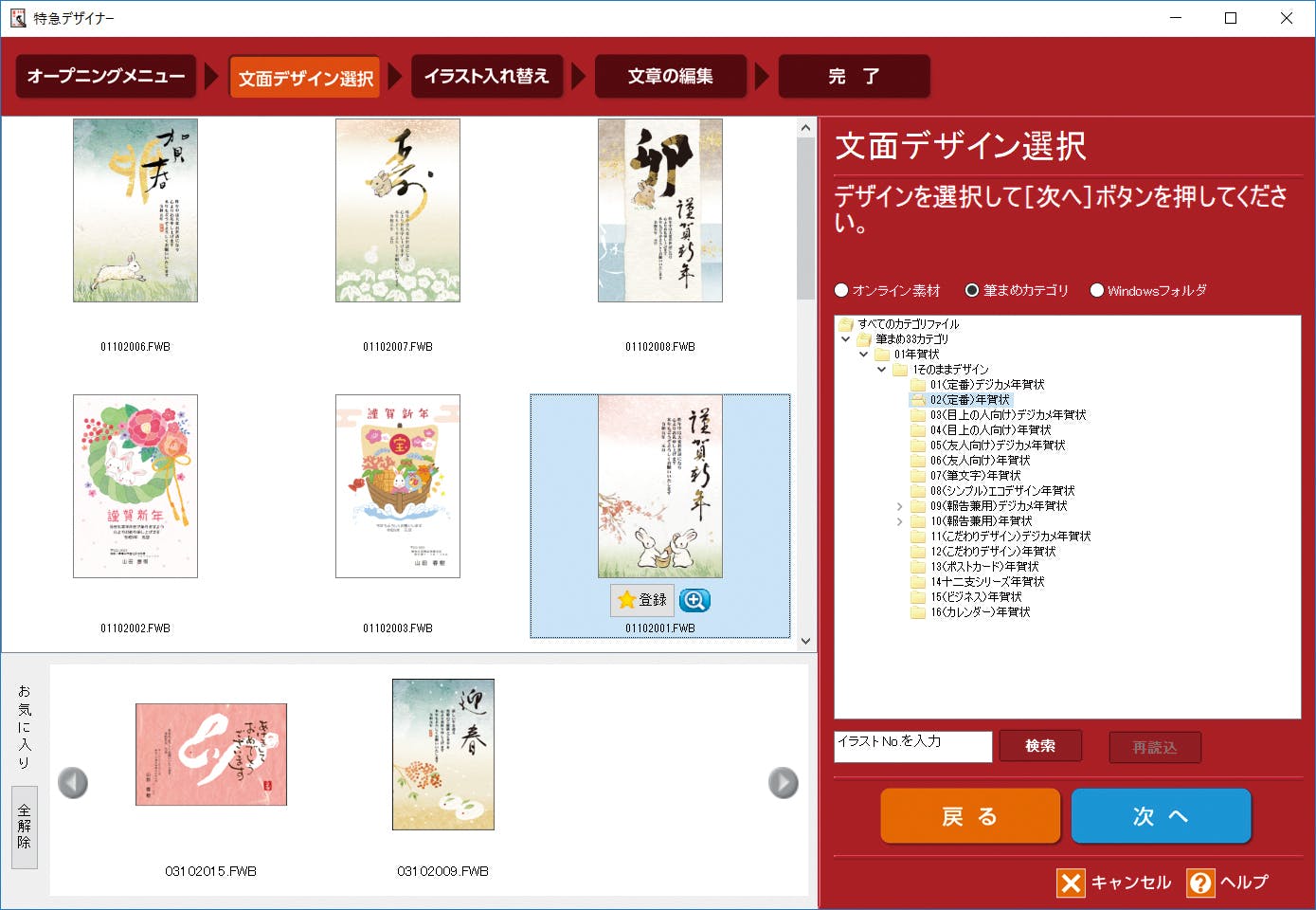1316x910 pixels.
Task: Collapse the 筆まめ33カテゴリ tree node
Action: 846,339
